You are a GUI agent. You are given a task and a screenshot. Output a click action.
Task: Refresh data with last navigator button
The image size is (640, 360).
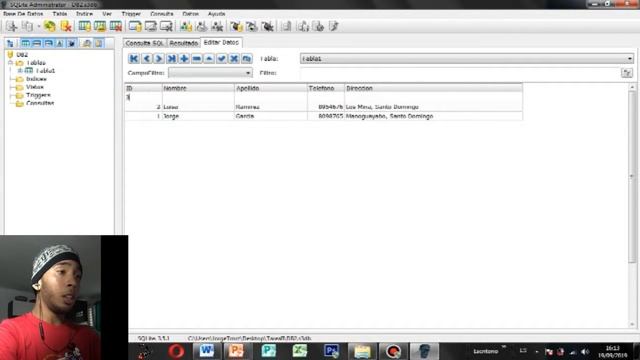(247, 59)
